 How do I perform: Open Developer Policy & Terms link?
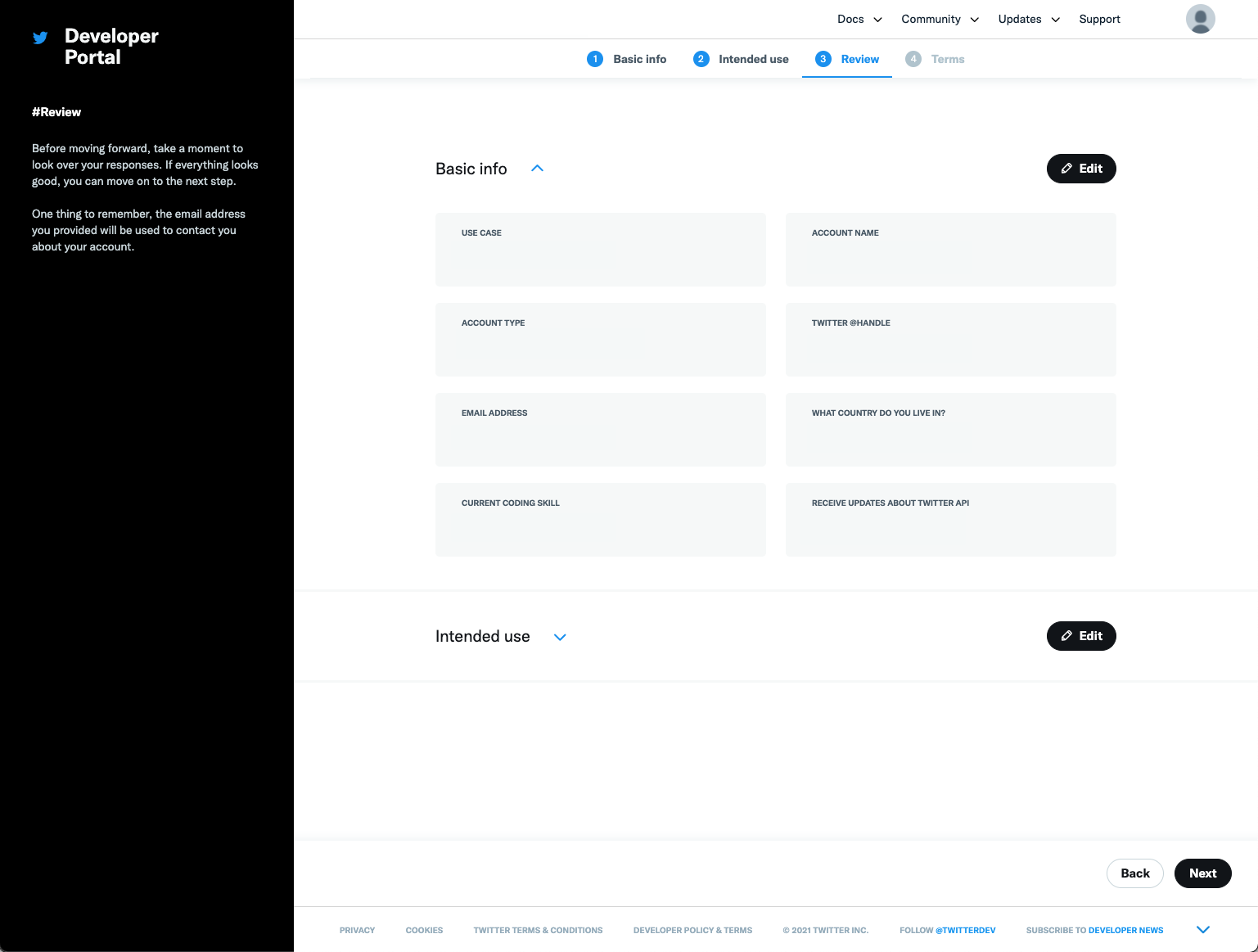(x=692, y=930)
